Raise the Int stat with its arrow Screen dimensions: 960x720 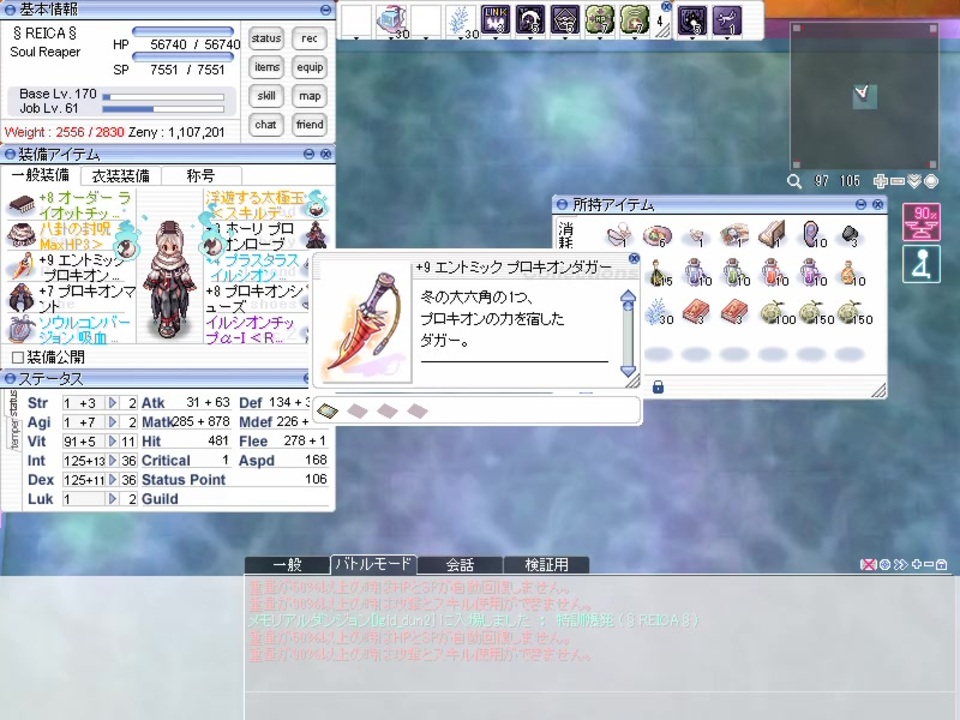pos(112,460)
